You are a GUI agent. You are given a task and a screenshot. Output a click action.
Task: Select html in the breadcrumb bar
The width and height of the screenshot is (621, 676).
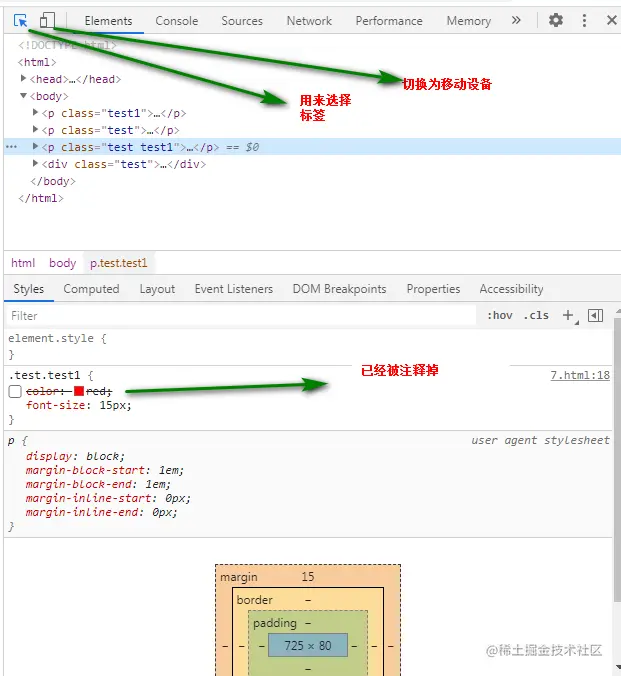click(x=23, y=263)
